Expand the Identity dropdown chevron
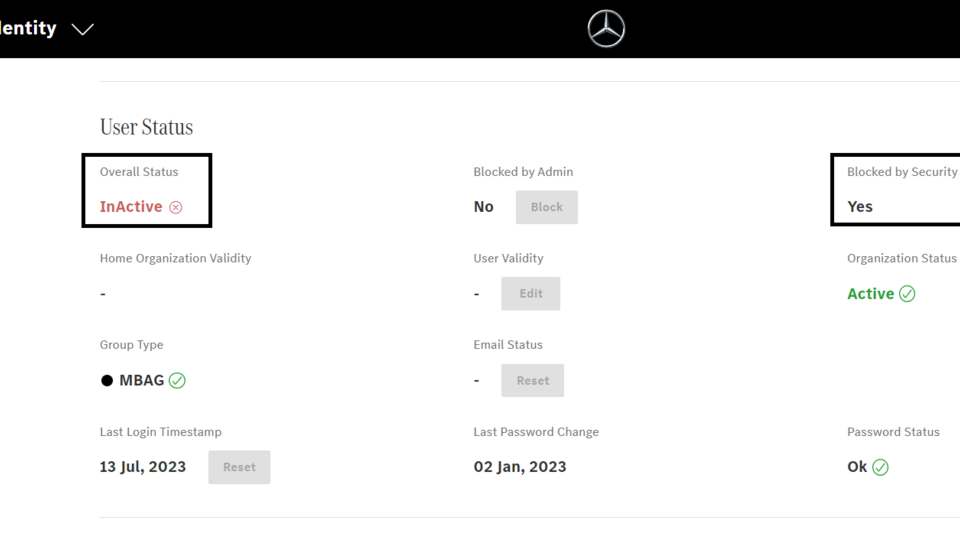The height and width of the screenshot is (540, 960). [83, 29]
